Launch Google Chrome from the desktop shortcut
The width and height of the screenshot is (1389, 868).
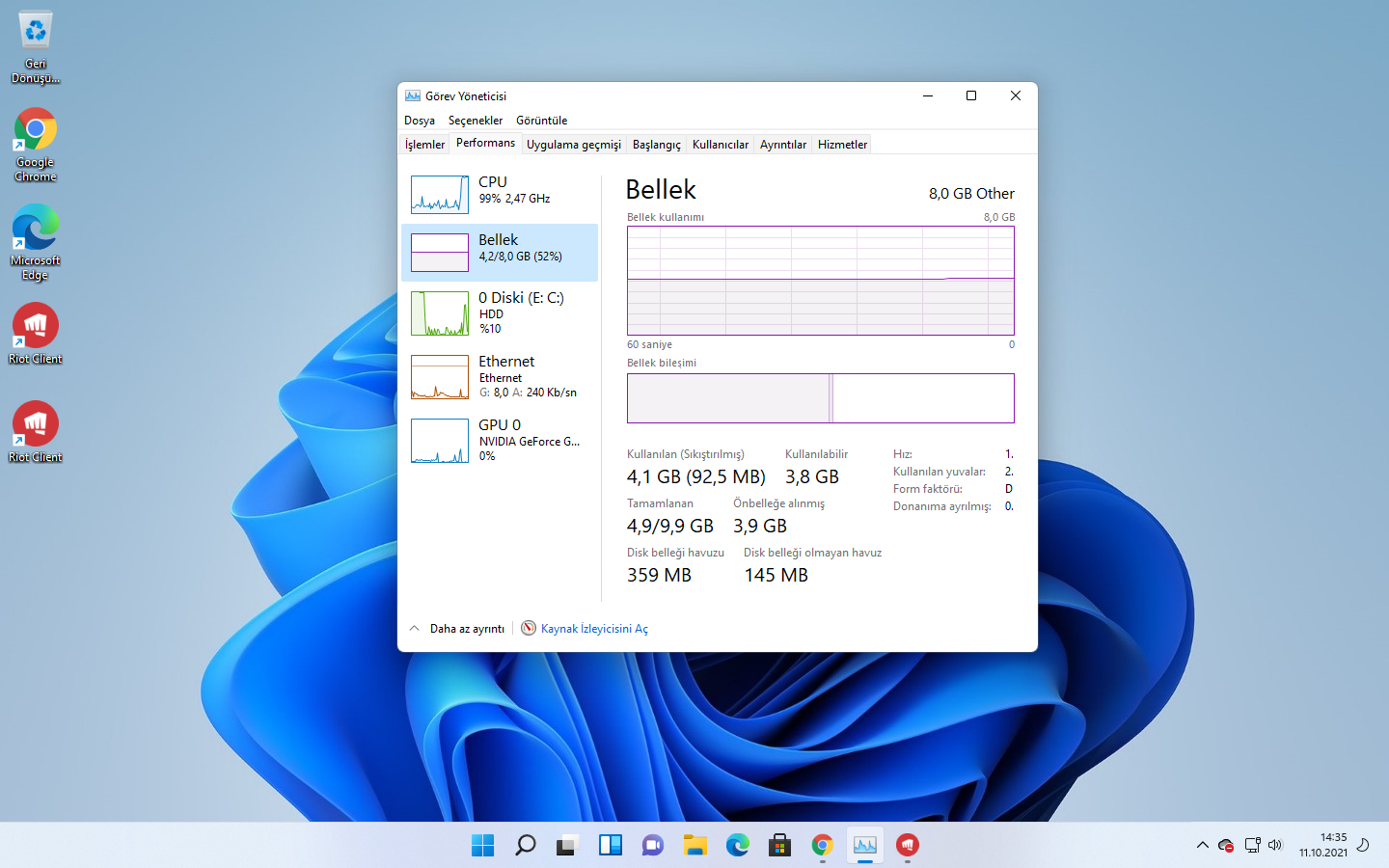[36, 145]
